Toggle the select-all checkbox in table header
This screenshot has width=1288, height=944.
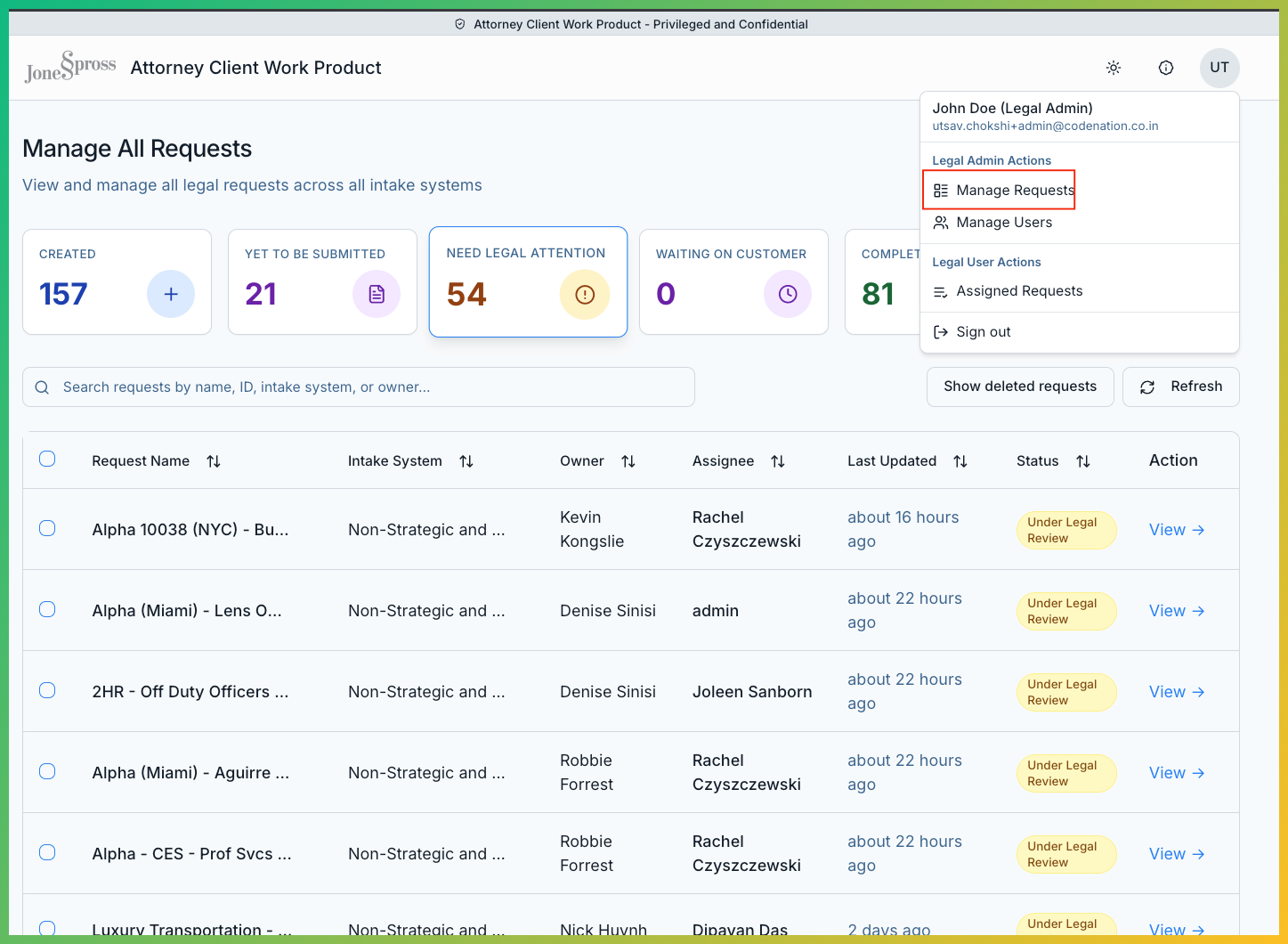coord(47,459)
